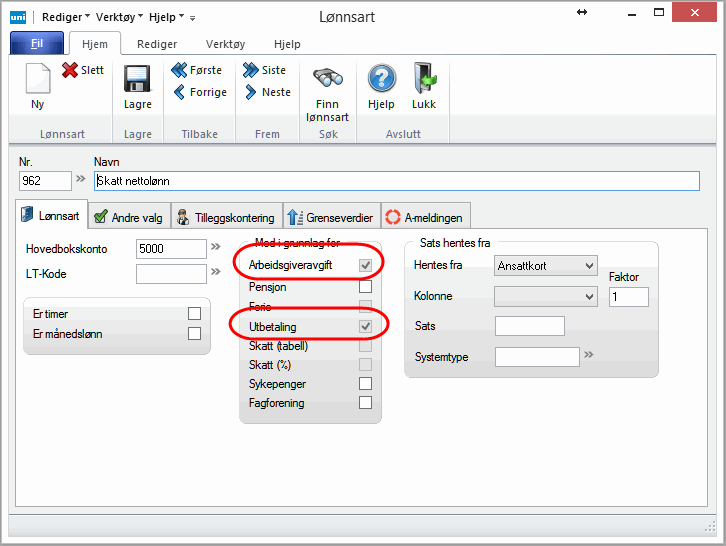Open the Hentes fra dropdown

(546, 265)
